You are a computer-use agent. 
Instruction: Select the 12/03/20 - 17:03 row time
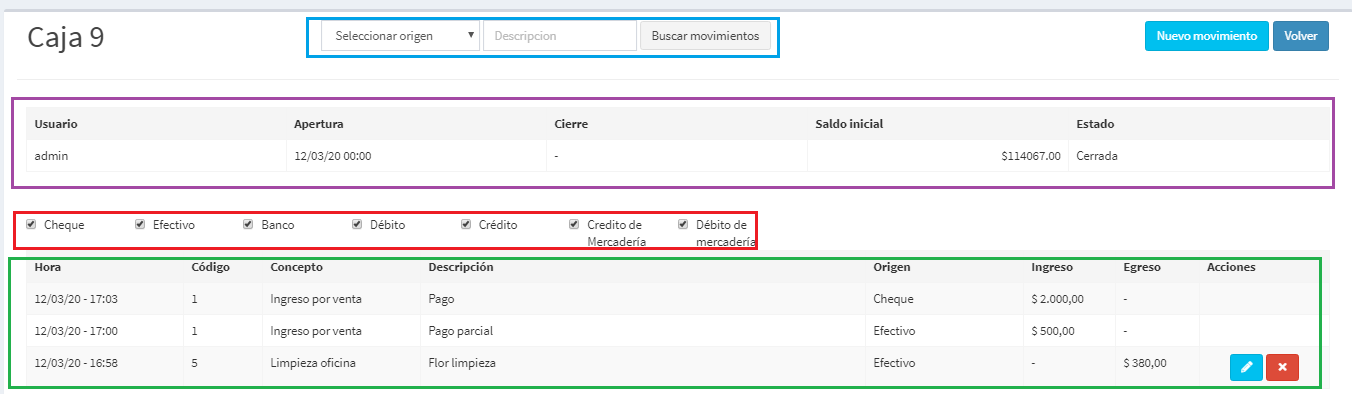76,299
